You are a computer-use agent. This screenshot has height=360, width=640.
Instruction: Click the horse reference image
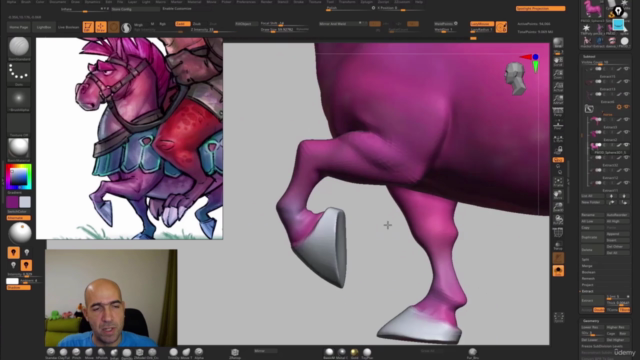tap(129, 138)
